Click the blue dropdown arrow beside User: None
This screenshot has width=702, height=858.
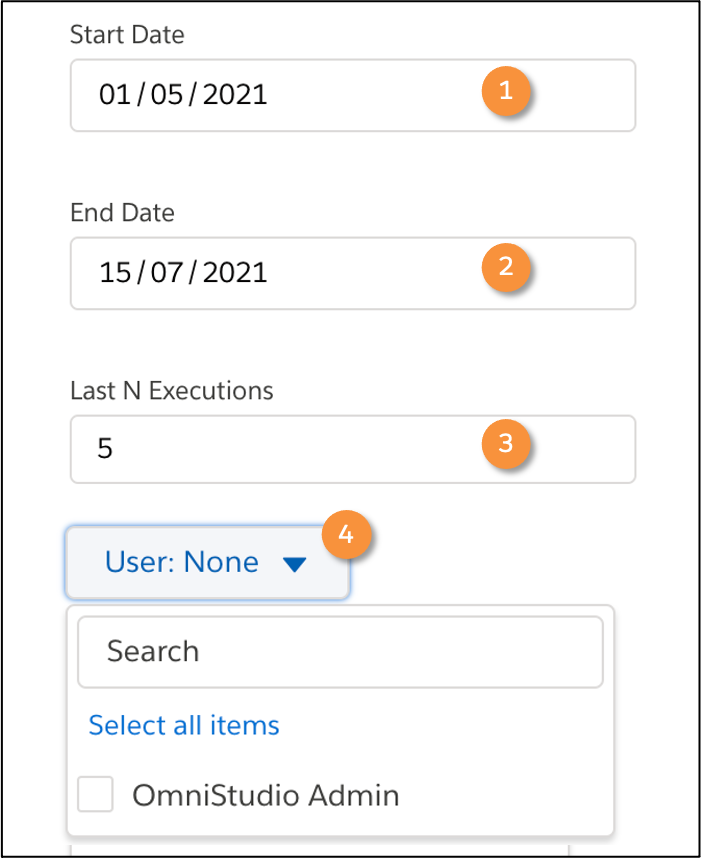[x=293, y=563]
